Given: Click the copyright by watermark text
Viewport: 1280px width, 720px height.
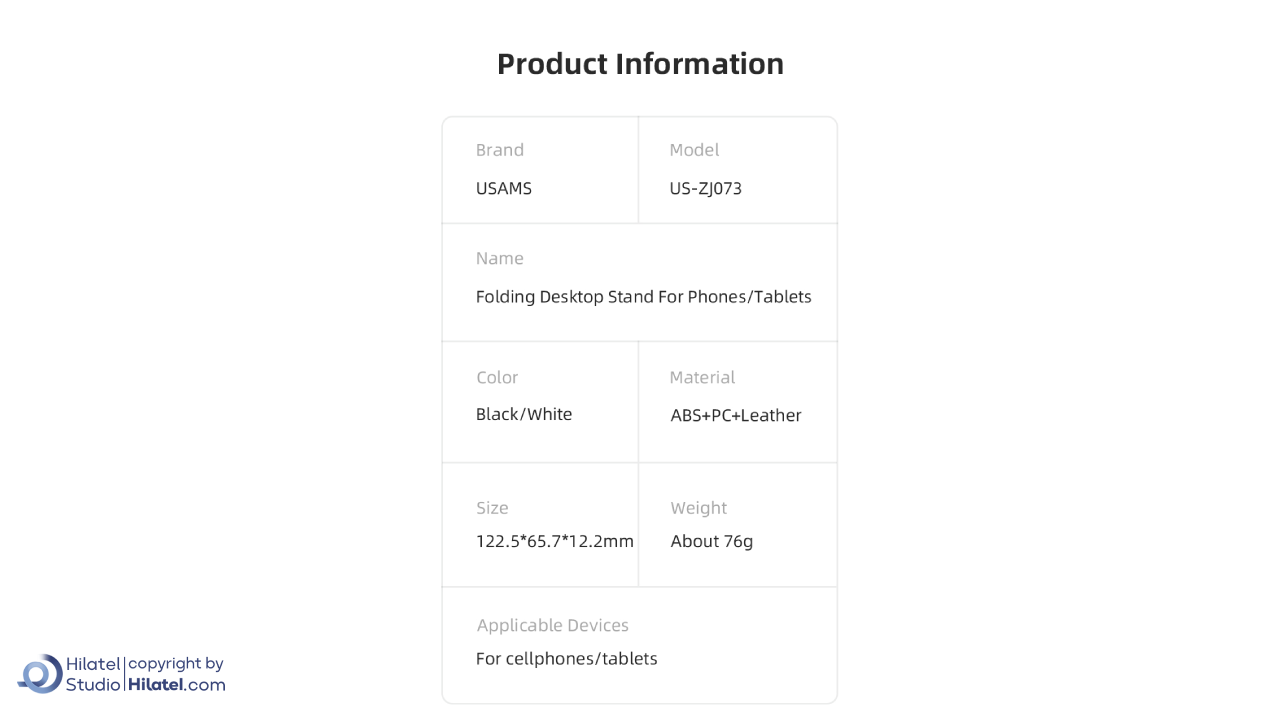Looking at the screenshot, I should (176, 664).
